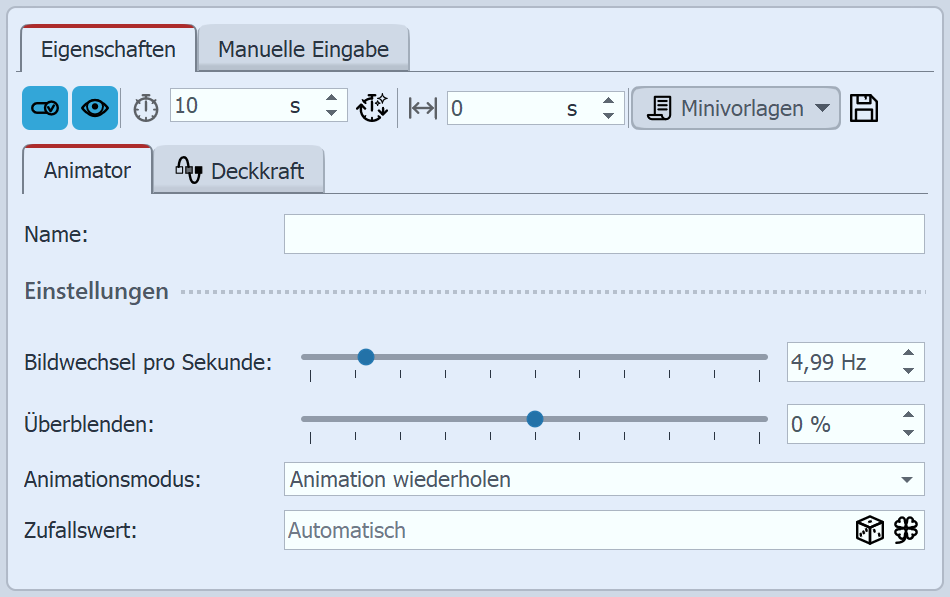Switch to the Manuelle Eingabe tab
The height and width of the screenshot is (597, 950).
[302, 46]
